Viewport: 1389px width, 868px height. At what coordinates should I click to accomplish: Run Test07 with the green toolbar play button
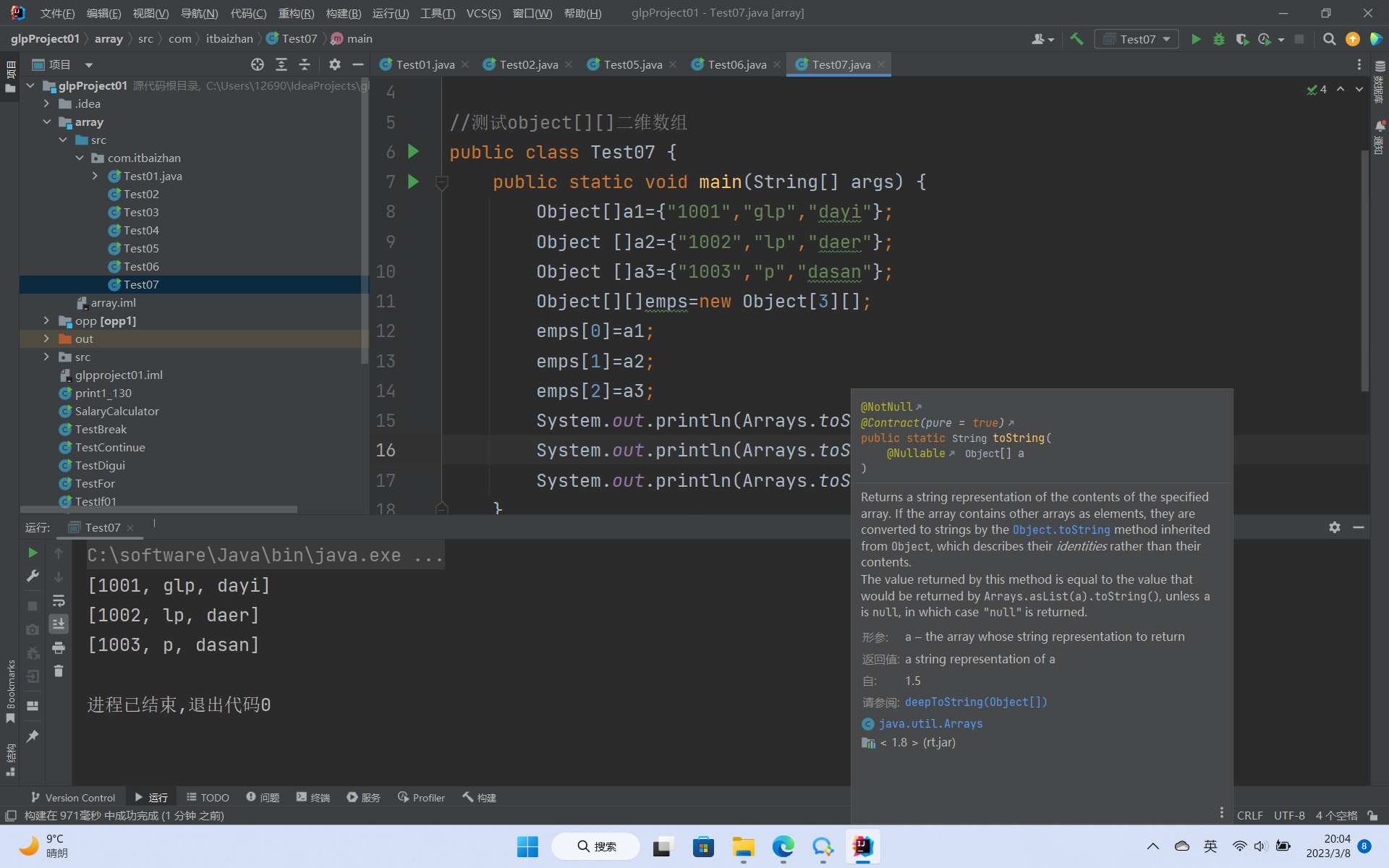(x=1196, y=39)
